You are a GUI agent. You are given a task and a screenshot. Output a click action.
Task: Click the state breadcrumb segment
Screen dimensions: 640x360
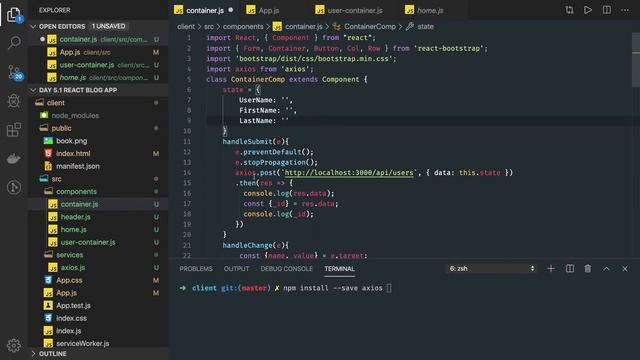coord(425,27)
